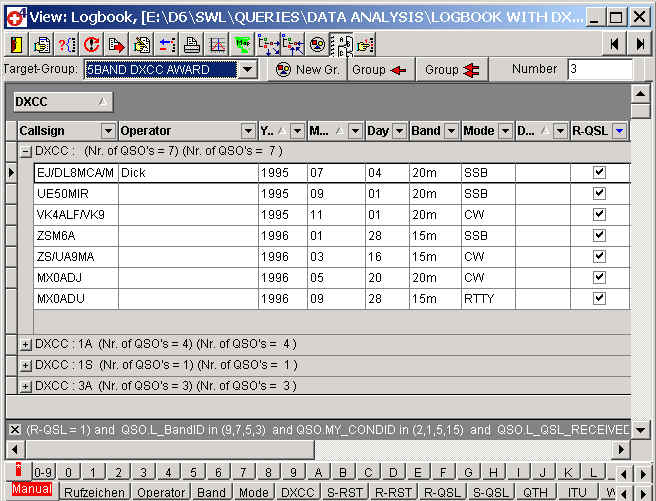The height and width of the screenshot is (501, 656).
Task: Click the question mark query icon
Action: point(67,44)
